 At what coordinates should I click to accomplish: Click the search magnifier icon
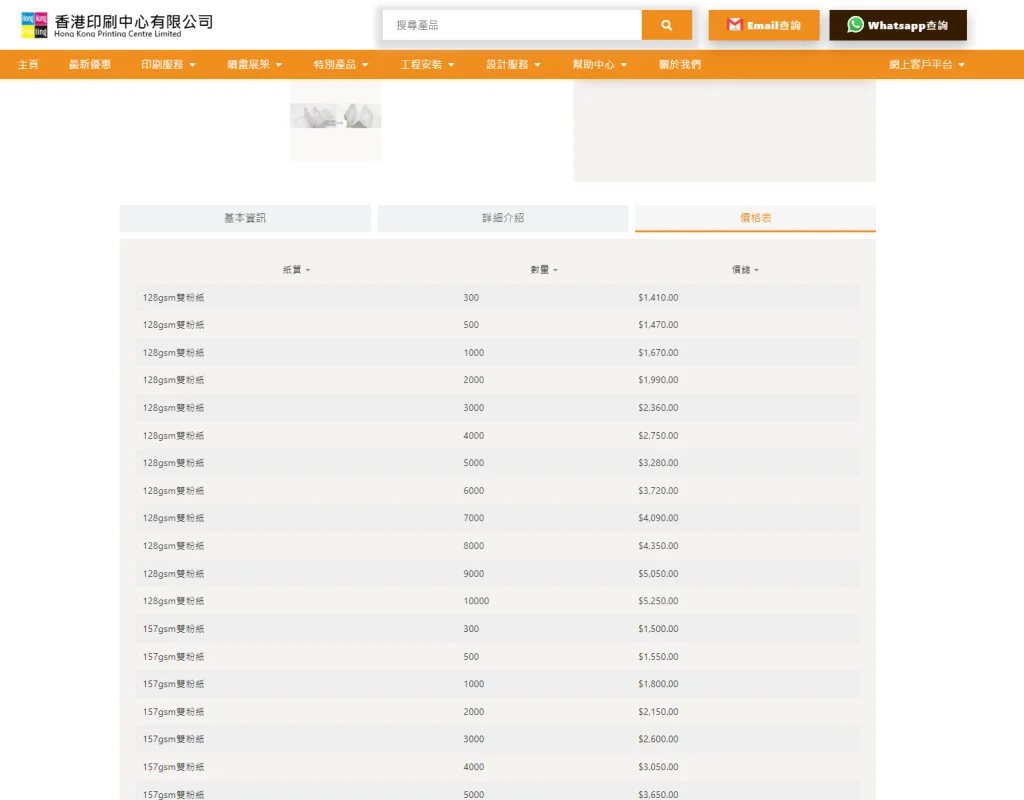666,24
